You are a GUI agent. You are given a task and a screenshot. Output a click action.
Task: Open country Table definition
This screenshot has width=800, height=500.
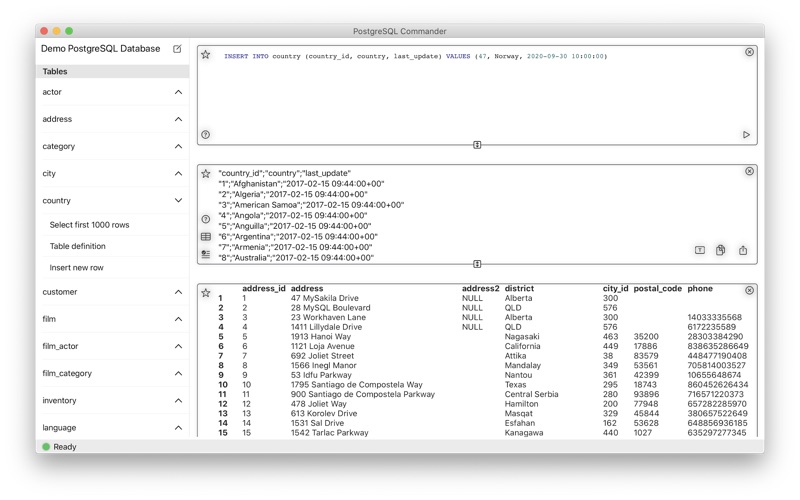coord(78,246)
